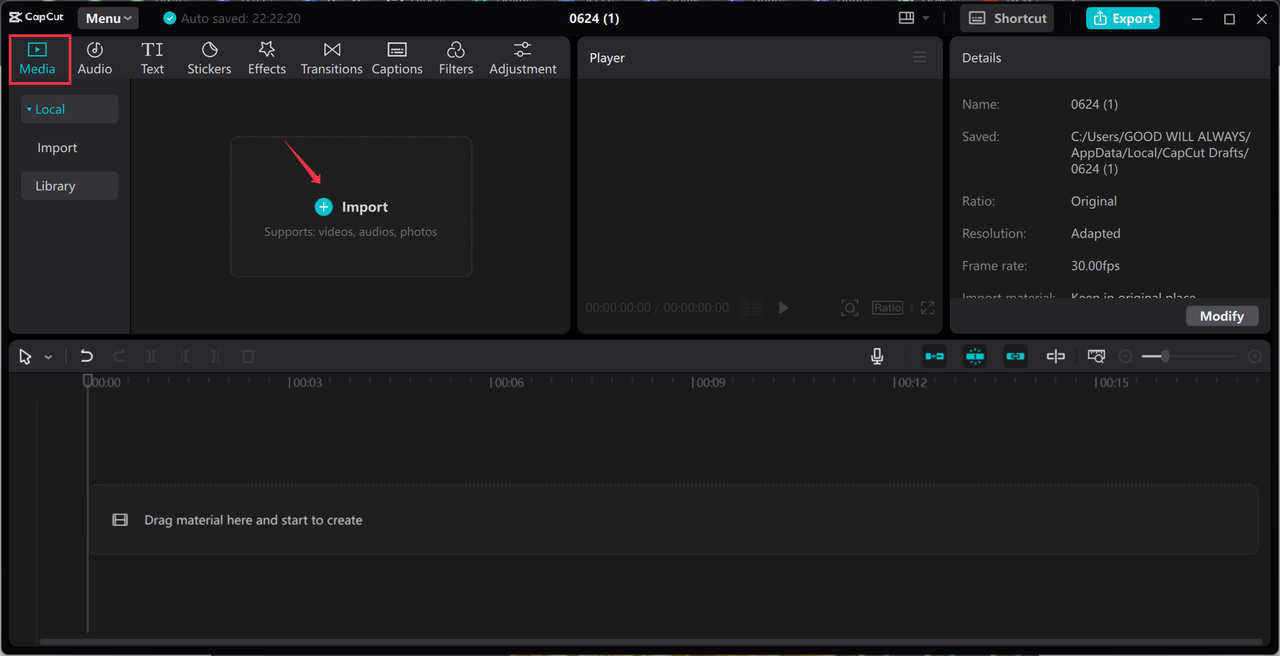Click the Auto saved status indicator
1280x656 pixels.
point(231,18)
